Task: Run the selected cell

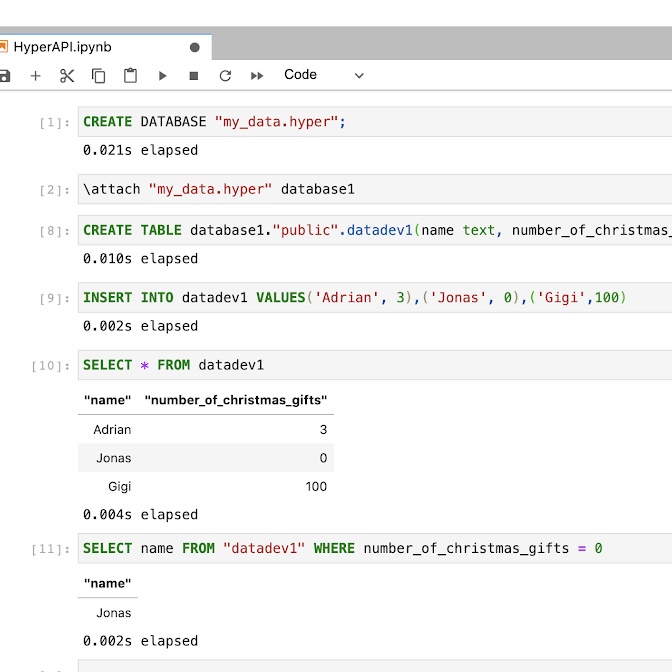Action: click(x=162, y=75)
